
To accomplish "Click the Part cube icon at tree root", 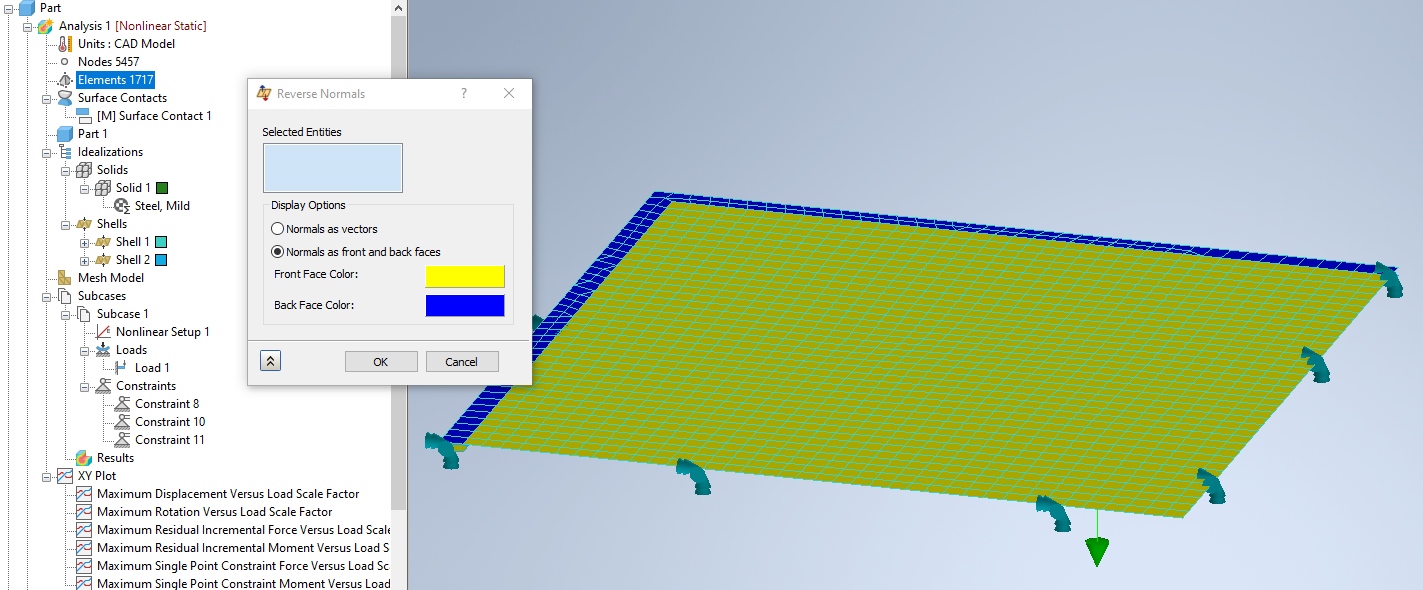I will click(27, 8).
